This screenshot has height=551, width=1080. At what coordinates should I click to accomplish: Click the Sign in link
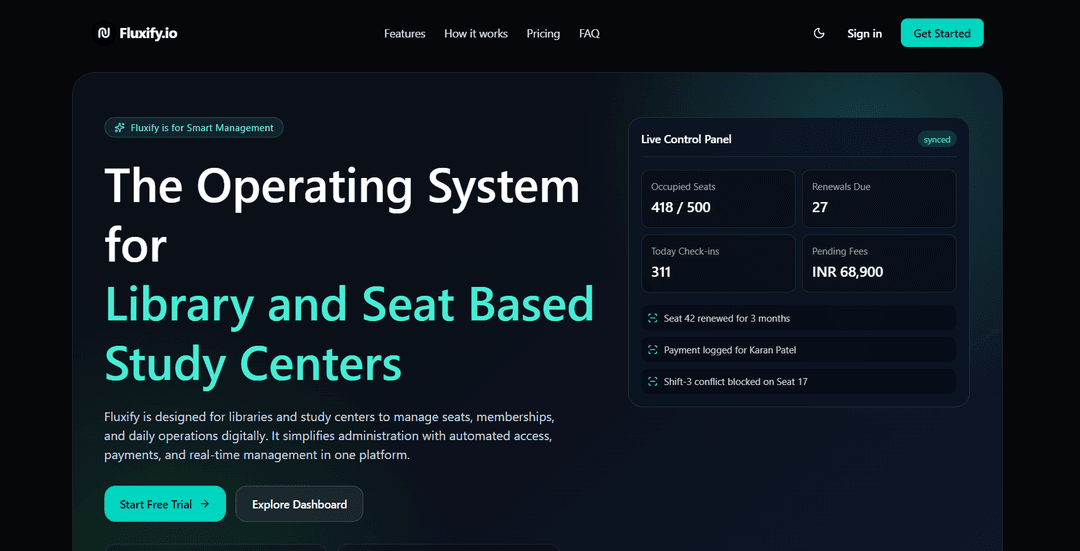[864, 33]
